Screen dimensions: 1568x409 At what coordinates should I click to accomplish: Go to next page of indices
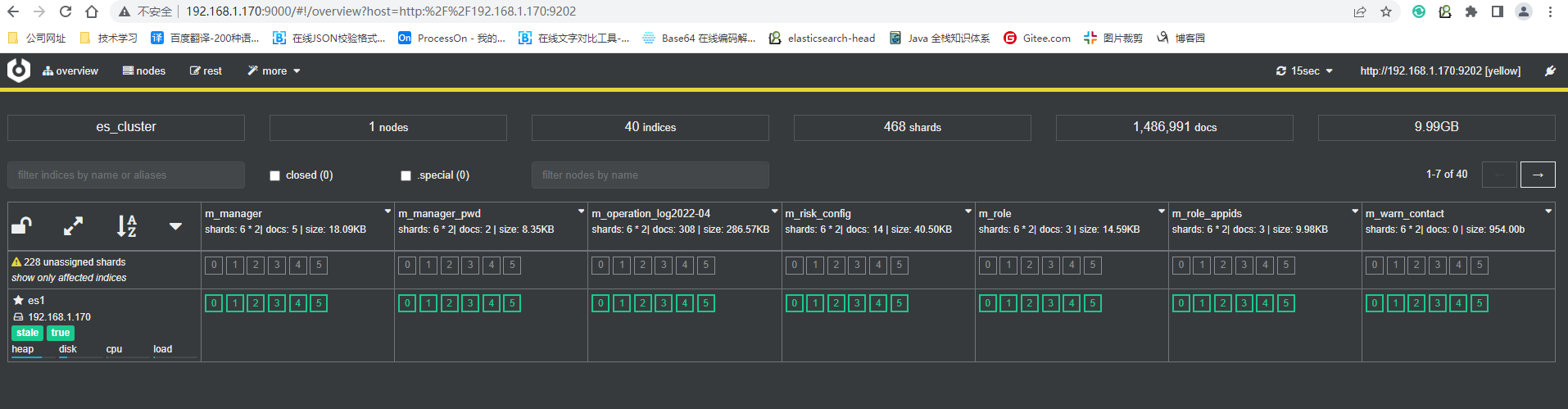tap(1538, 175)
